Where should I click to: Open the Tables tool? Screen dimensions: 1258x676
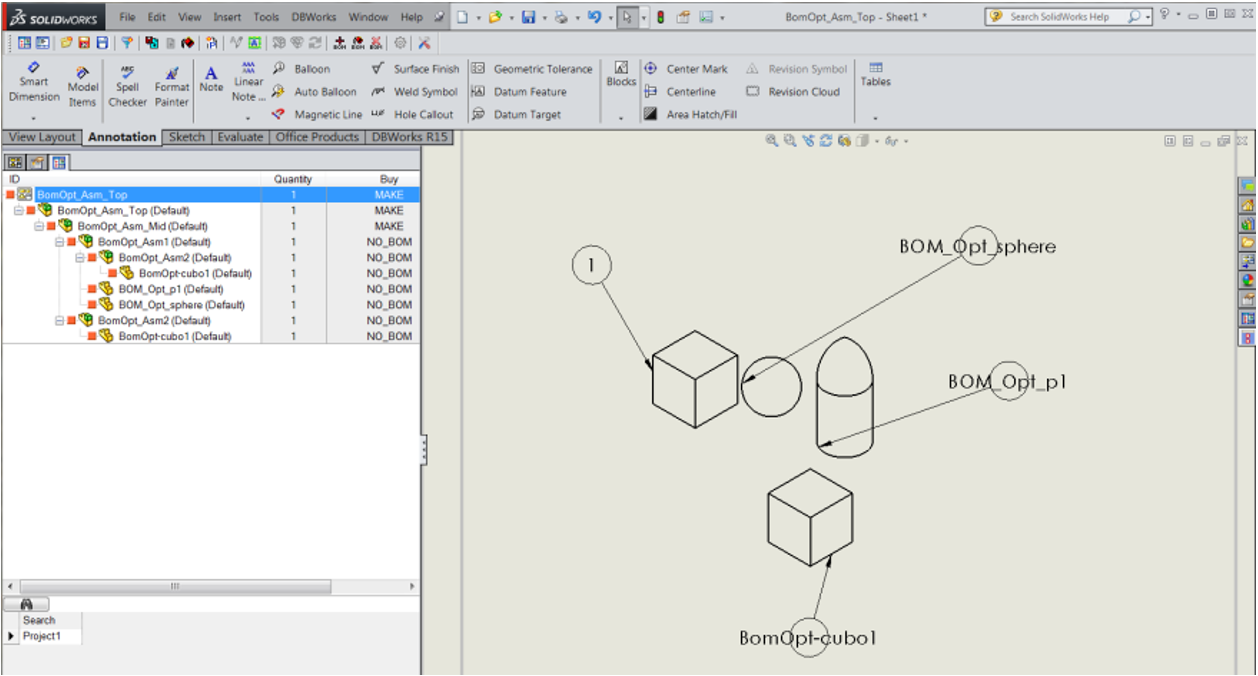click(x=876, y=75)
